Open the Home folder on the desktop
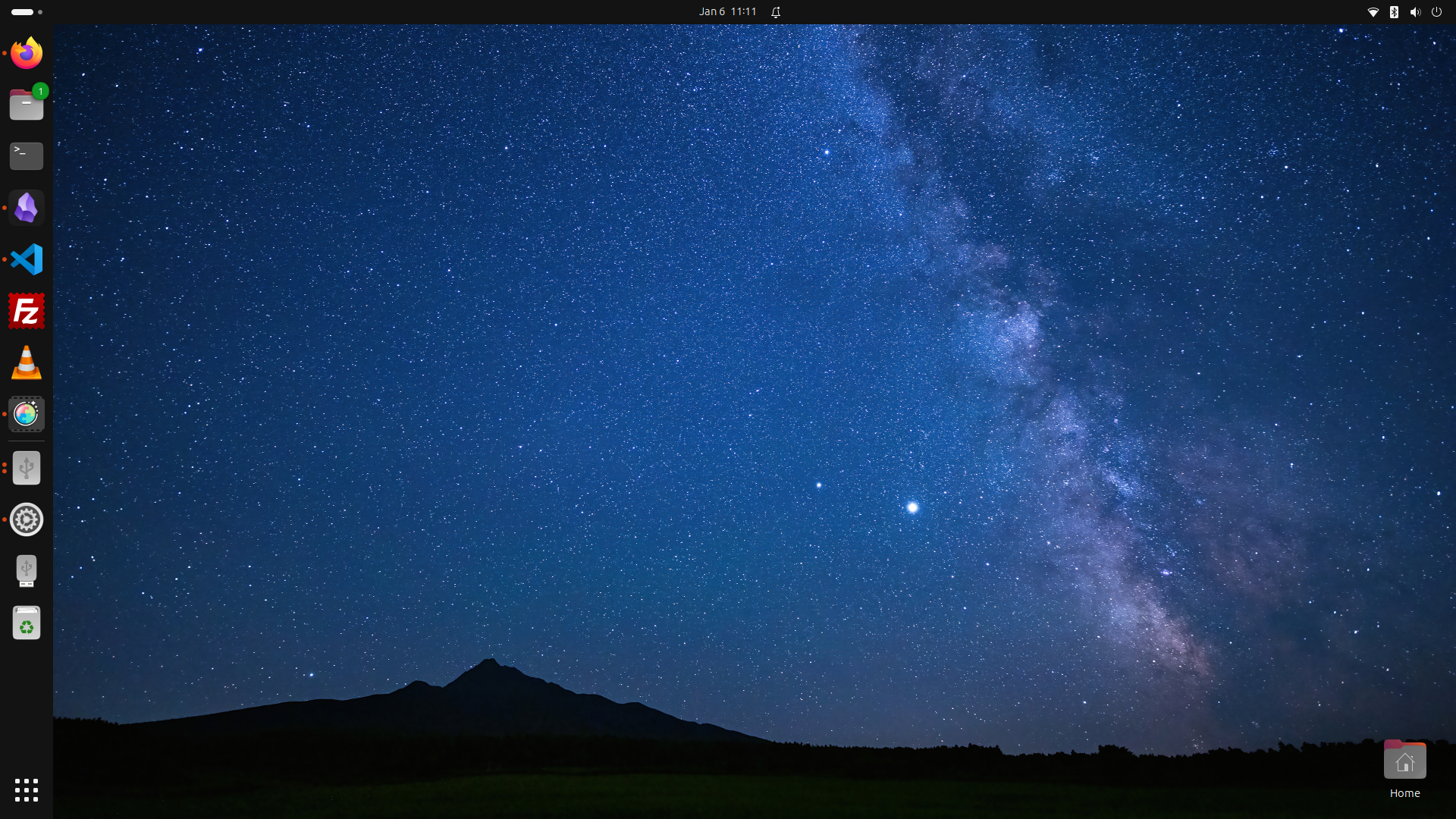 click(1404, 761)
